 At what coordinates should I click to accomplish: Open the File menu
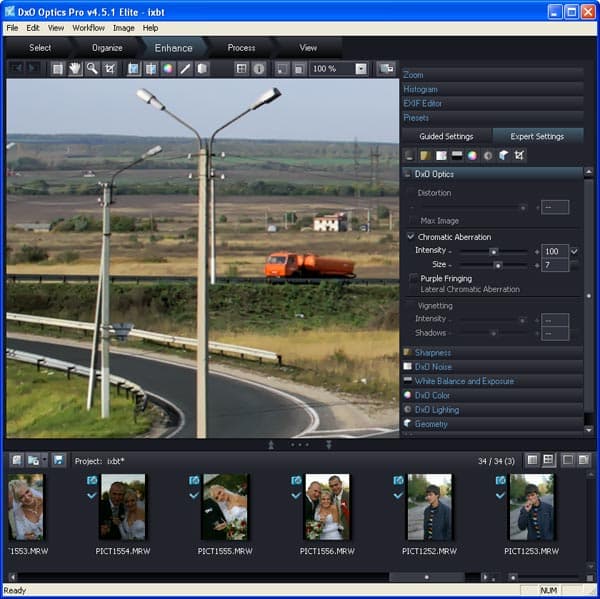(12, 28)
